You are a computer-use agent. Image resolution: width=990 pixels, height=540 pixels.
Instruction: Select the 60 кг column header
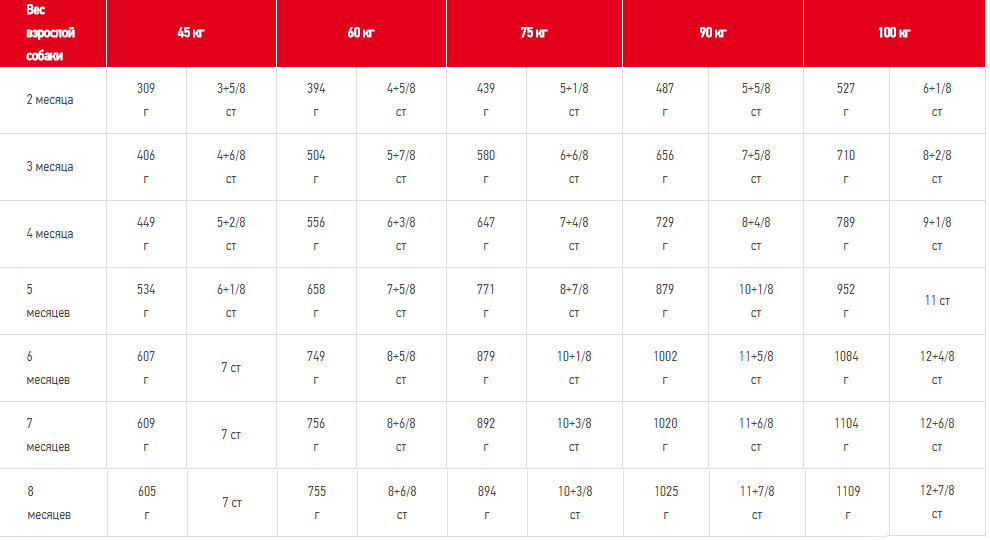point(361,33)
